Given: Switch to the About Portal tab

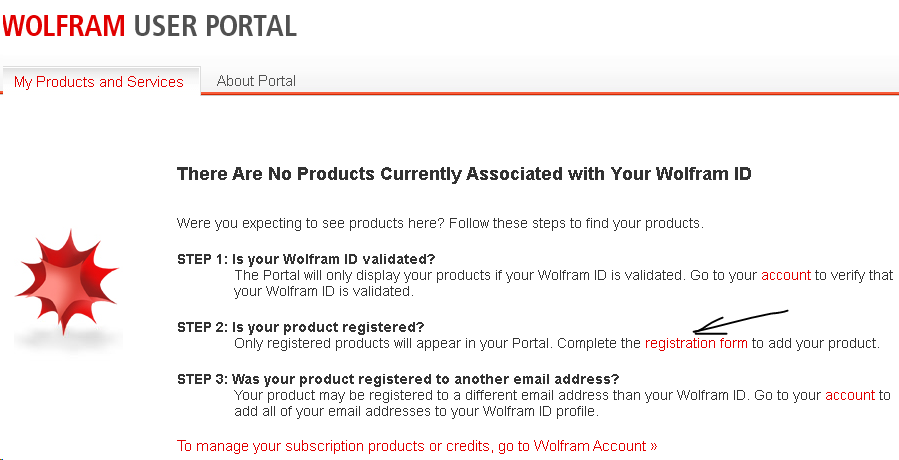Looking at the screenshot, I should pyautogui.click(x=256, y=81).
